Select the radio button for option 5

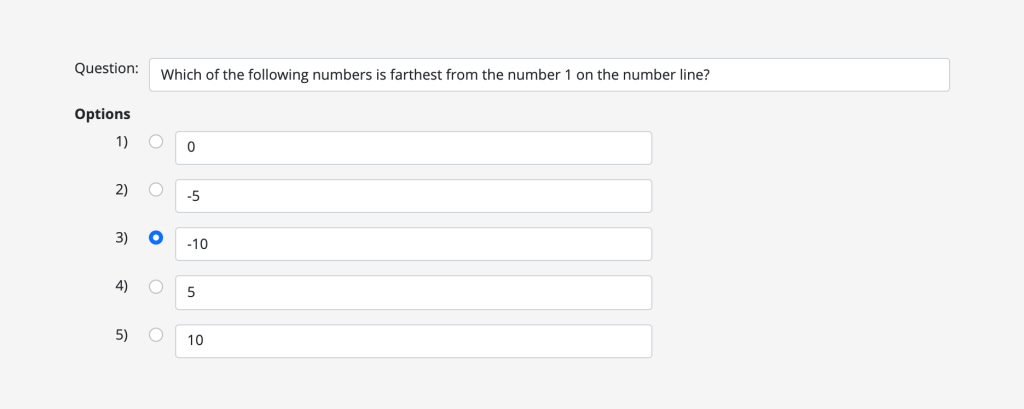tap(155, 286)
